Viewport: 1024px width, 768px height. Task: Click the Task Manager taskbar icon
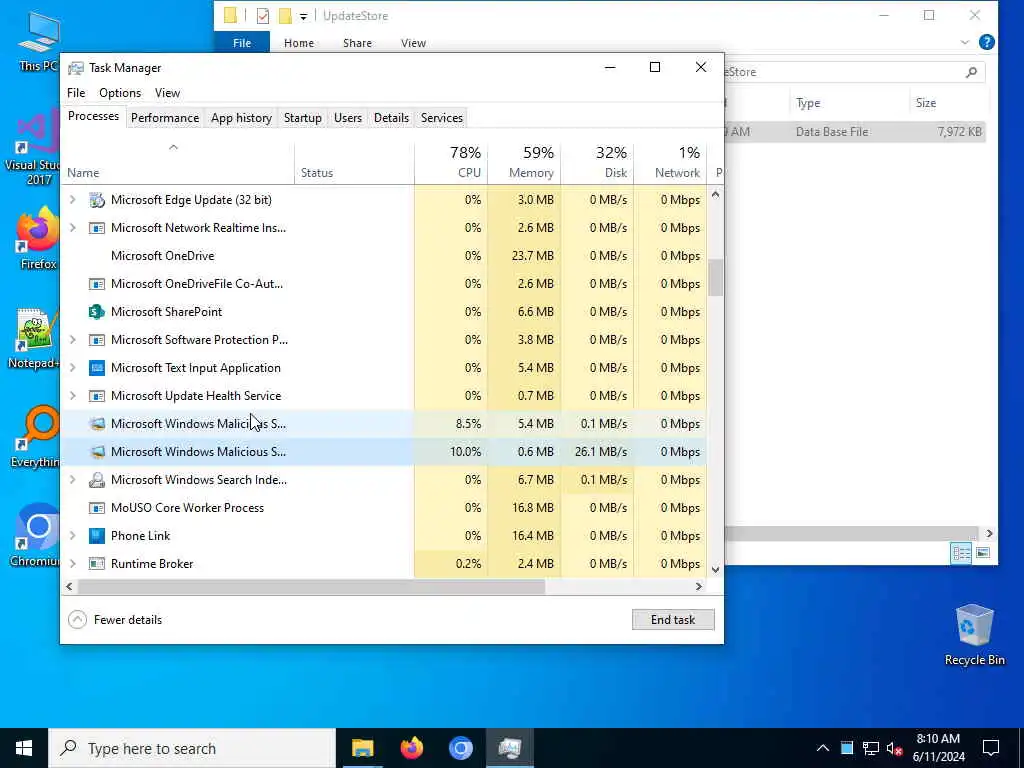click(509, 748)
